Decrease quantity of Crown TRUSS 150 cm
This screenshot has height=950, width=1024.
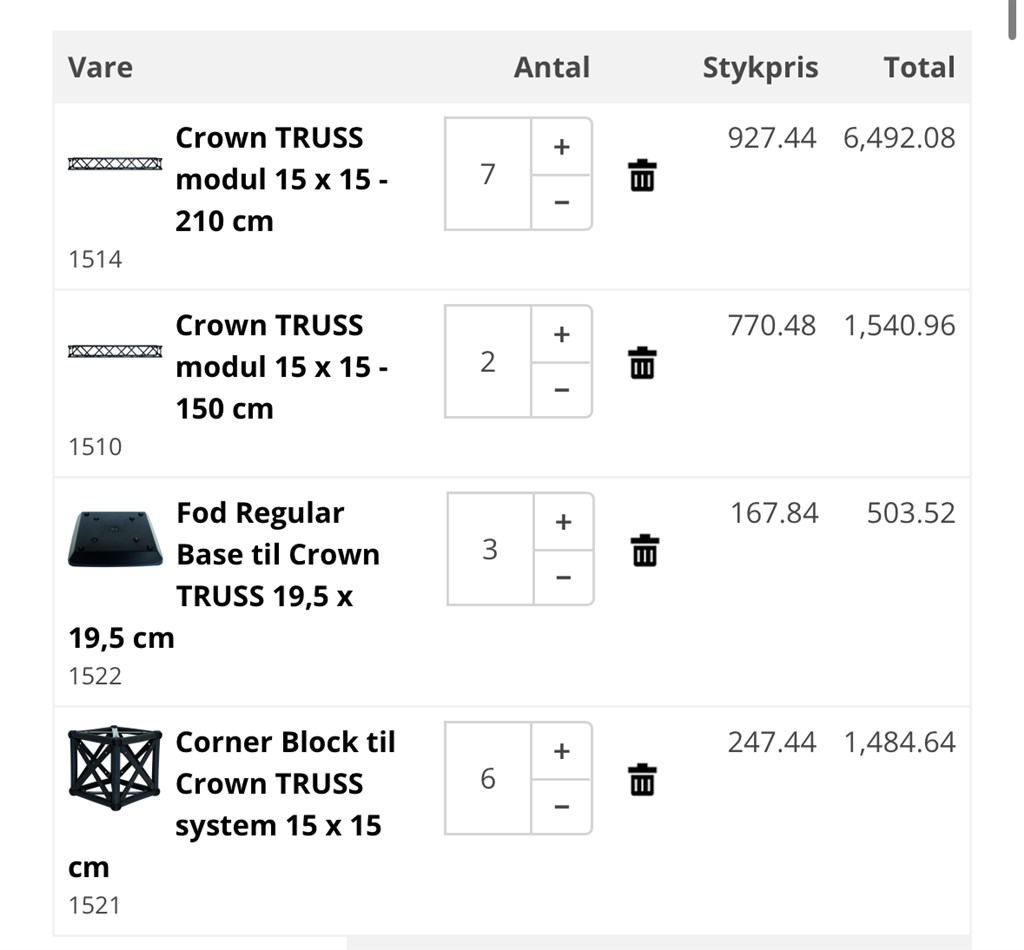pyautogui.click(x=562, y=390)
